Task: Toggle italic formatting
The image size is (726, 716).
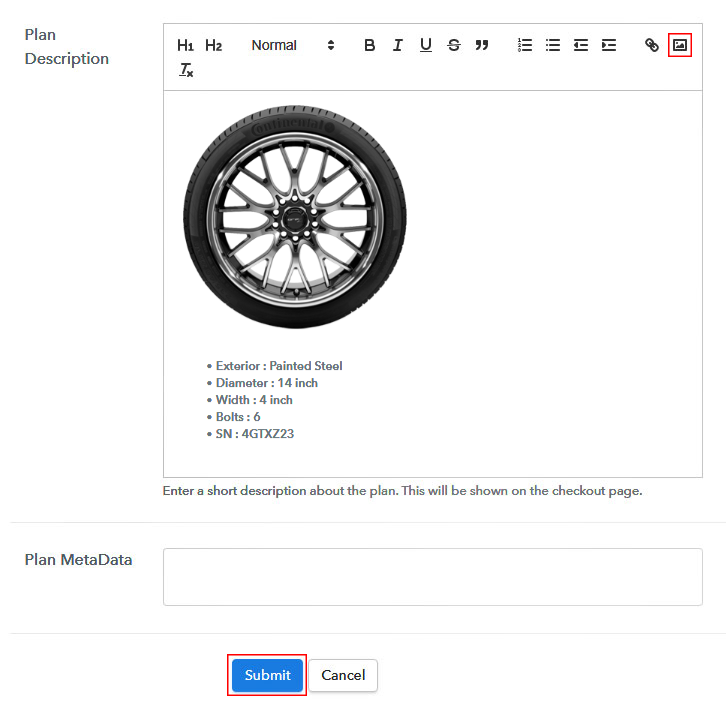Action: pos(398,45)
